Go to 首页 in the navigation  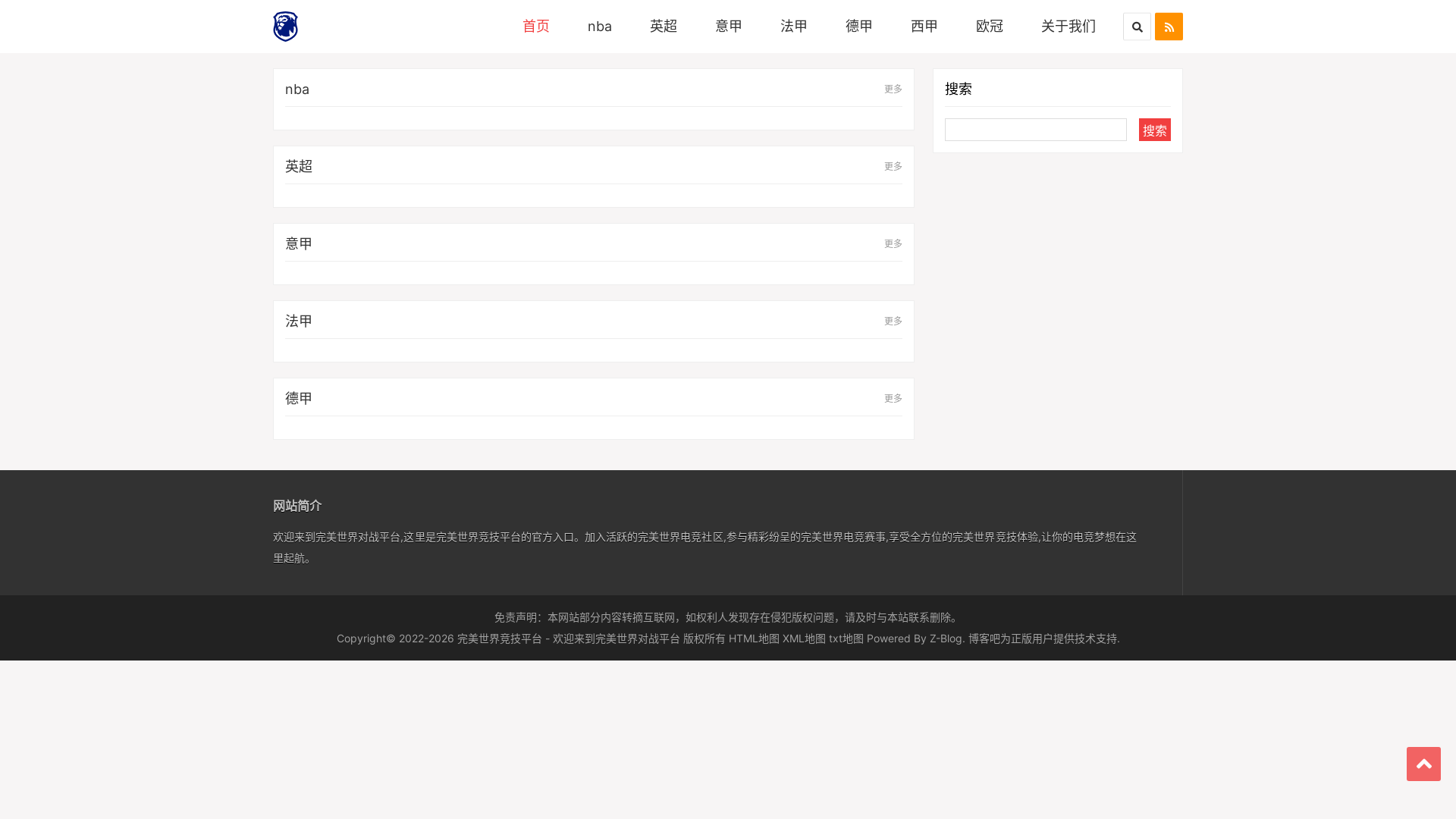(536, 26)
